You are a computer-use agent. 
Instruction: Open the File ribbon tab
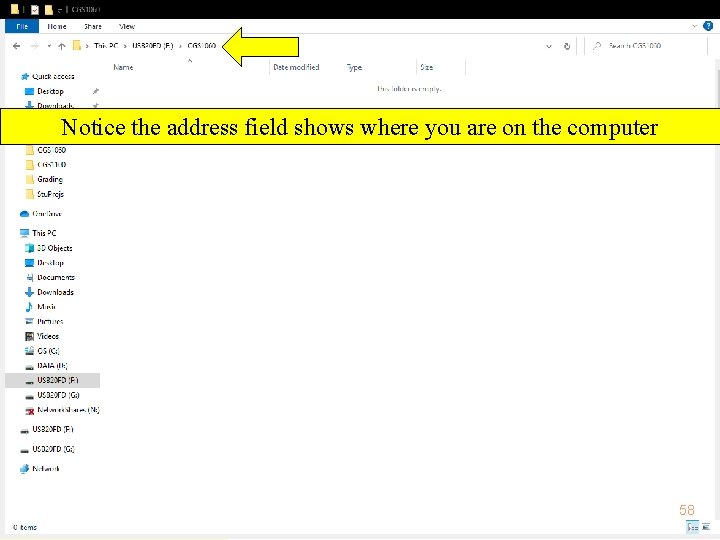click(22, 26)
